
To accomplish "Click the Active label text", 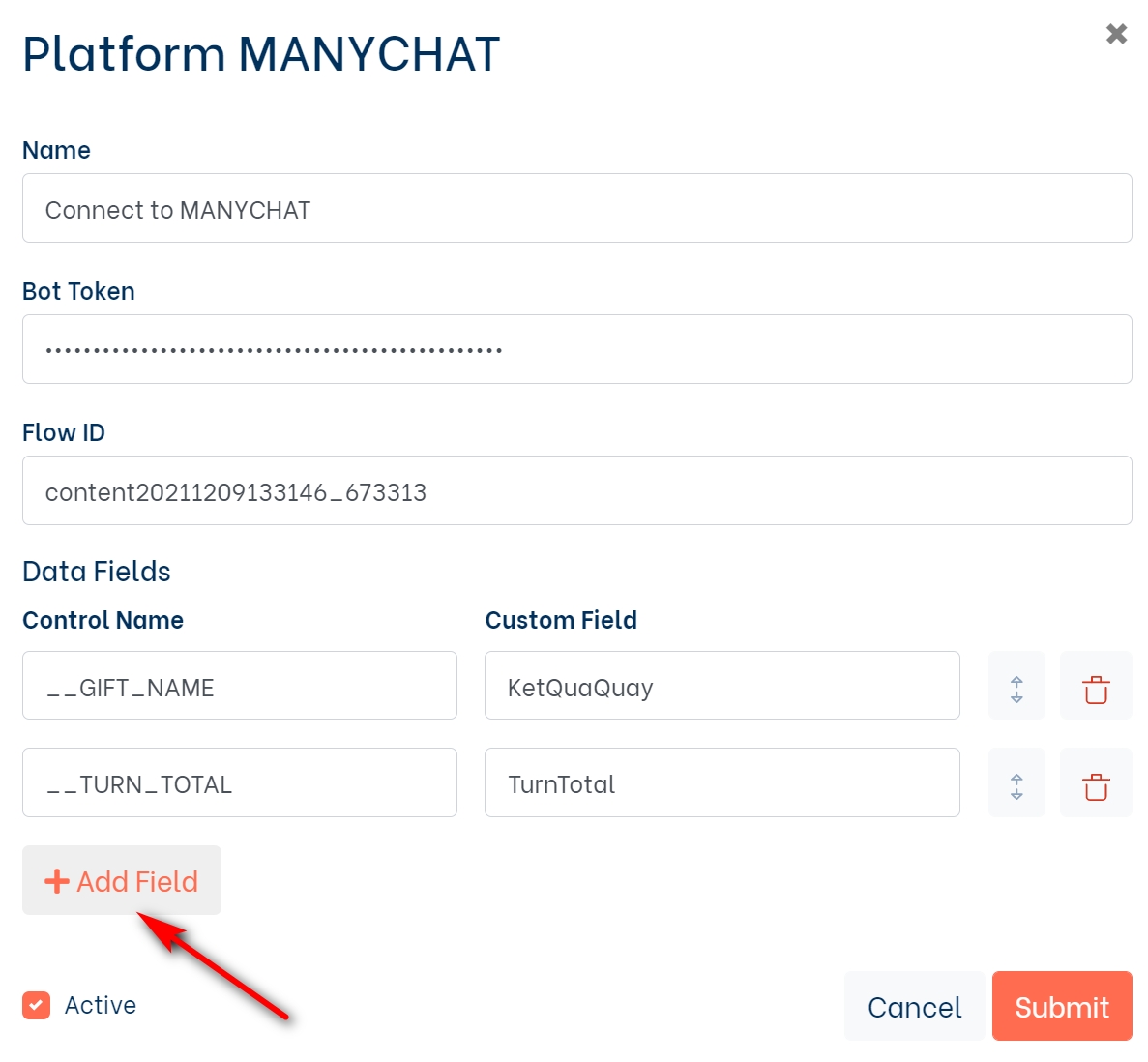I will point(101,1006).
